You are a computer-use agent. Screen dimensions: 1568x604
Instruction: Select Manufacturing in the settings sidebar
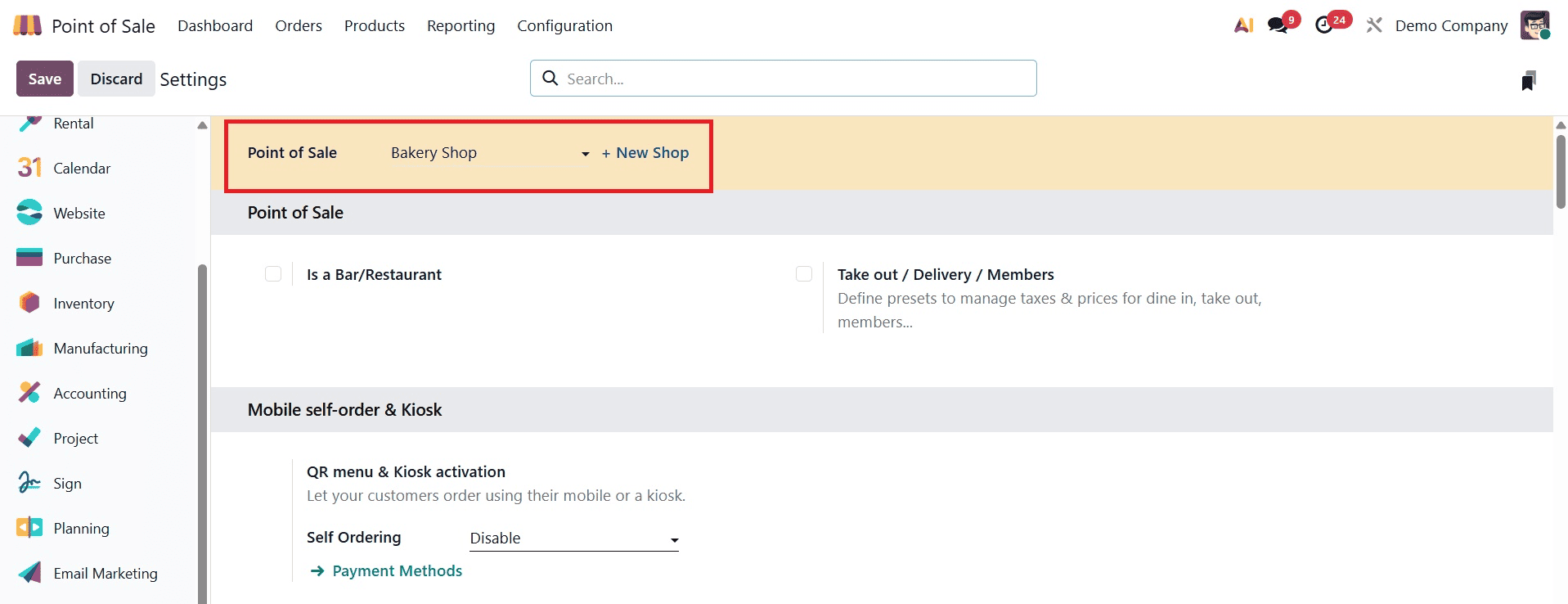101,349
